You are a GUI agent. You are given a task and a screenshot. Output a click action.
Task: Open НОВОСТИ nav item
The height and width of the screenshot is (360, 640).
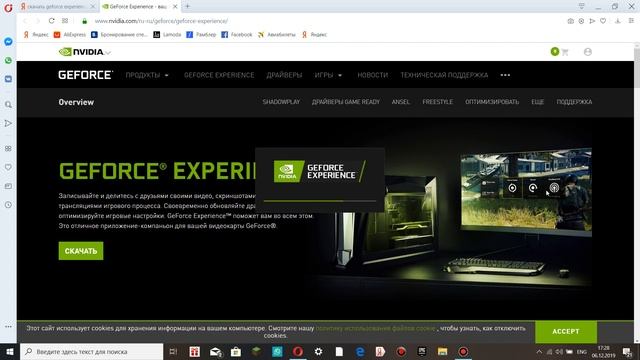point(373,75)
